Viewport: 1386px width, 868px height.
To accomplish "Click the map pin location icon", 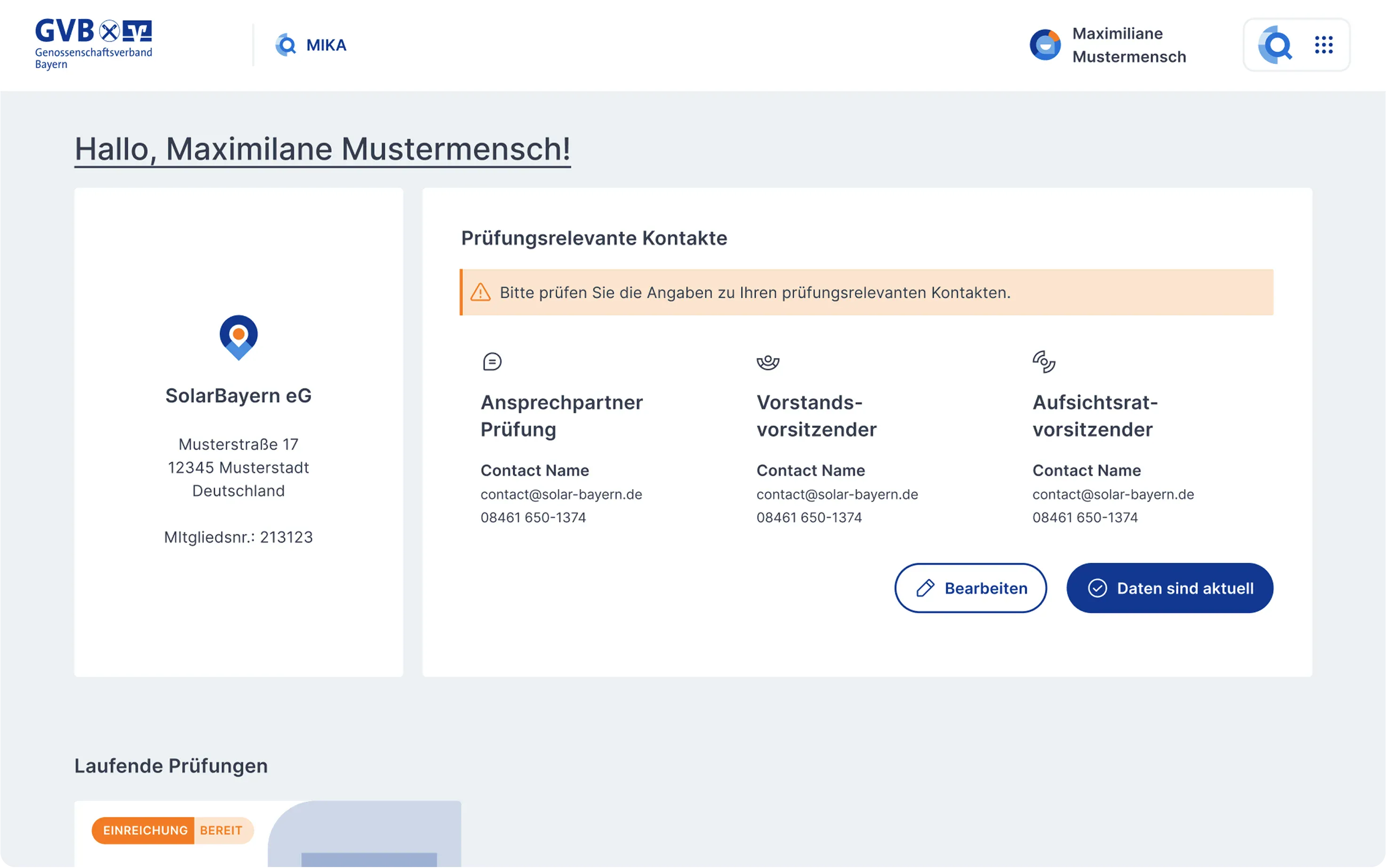I will 239,337.
